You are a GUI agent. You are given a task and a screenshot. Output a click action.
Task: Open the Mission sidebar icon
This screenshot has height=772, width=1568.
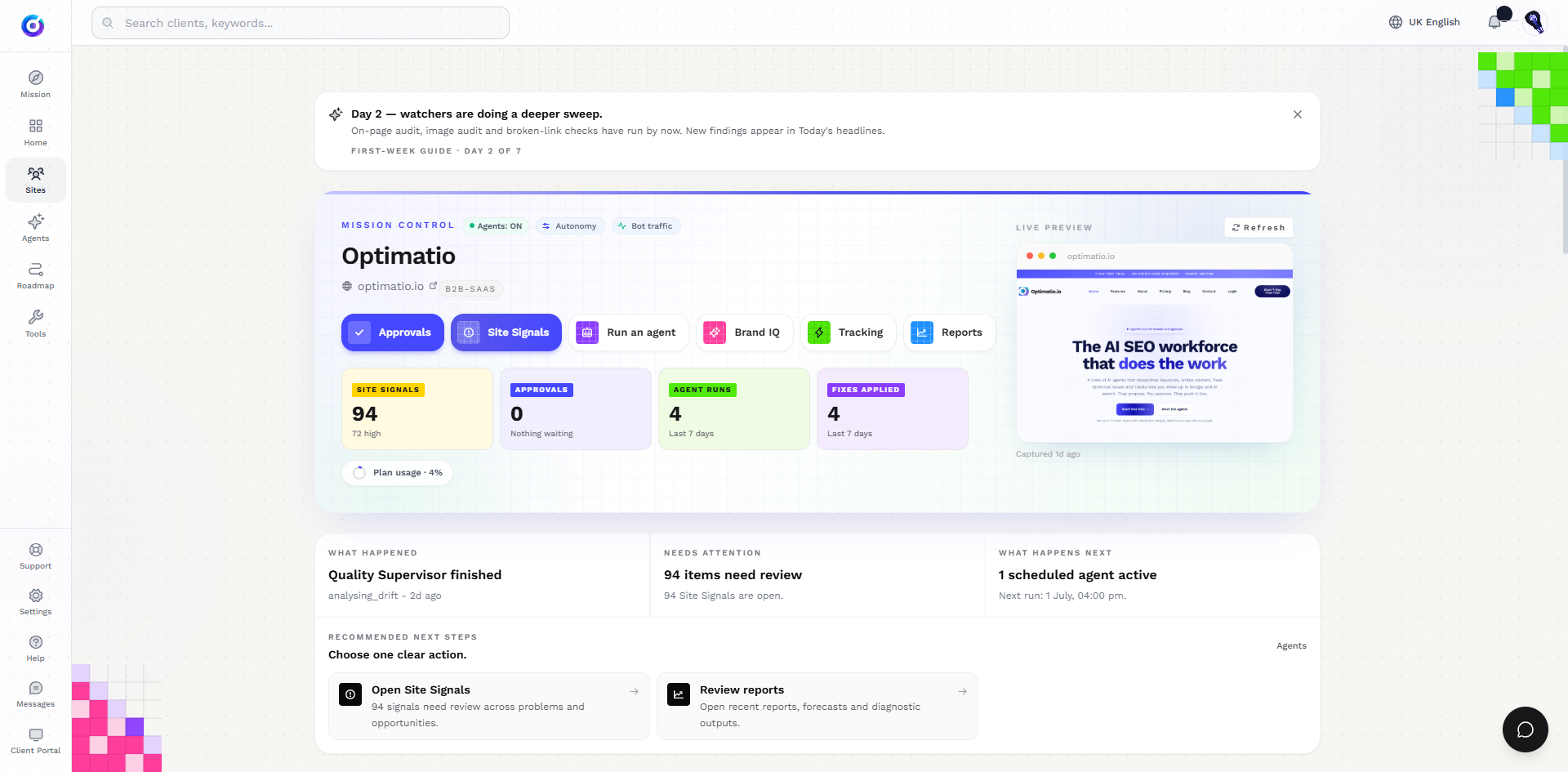[35, 84]
